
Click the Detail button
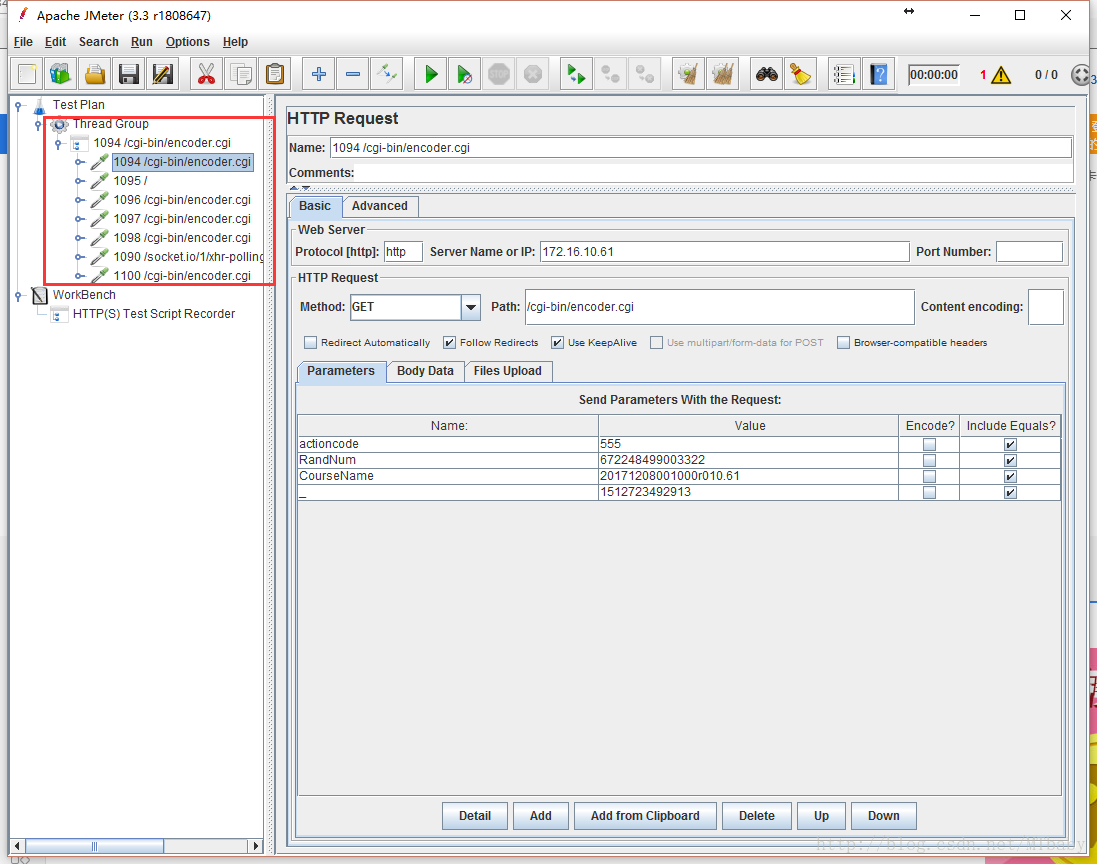click(475, 816)
